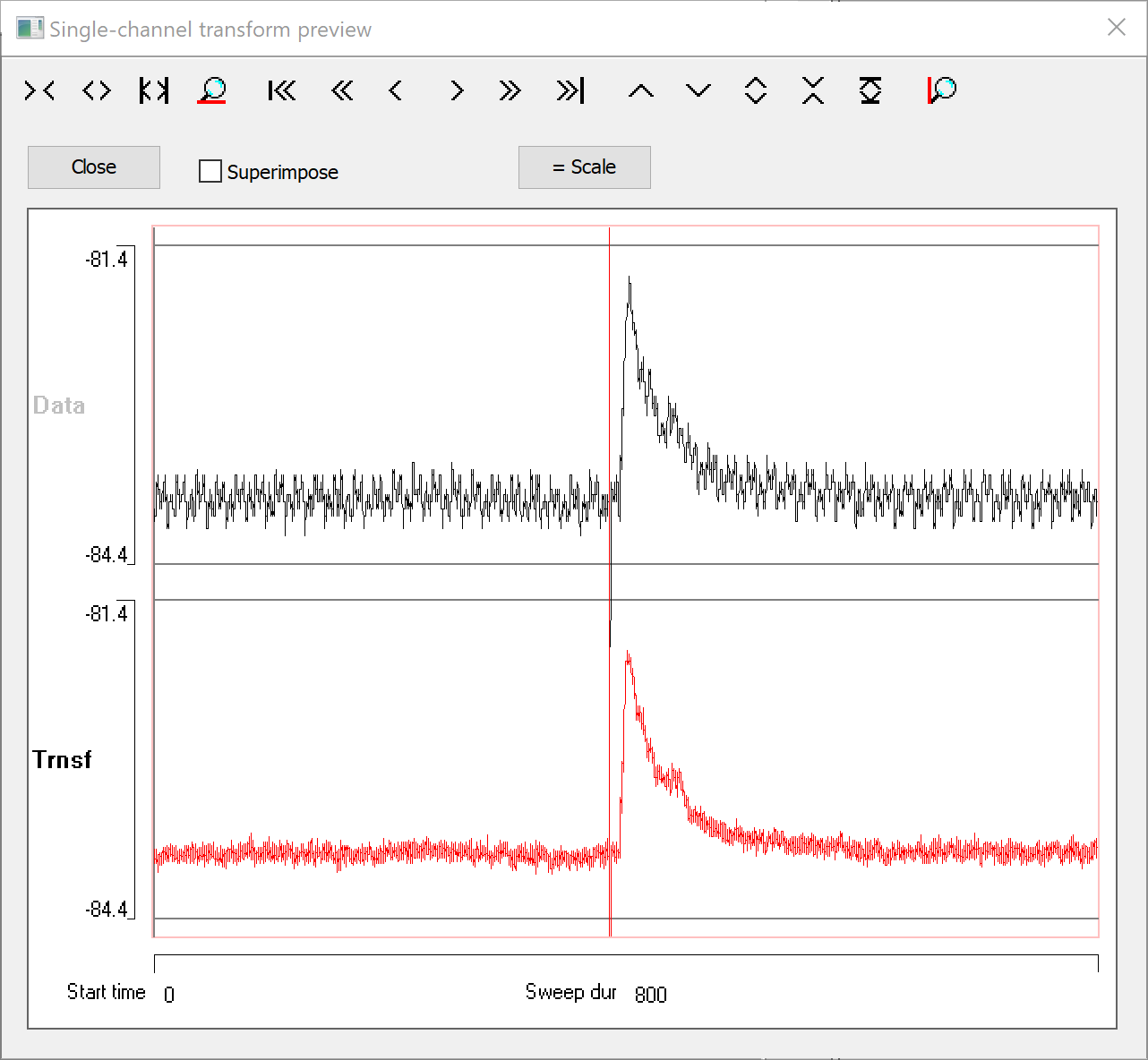Click the vertical contract gain icon
Image resolution: width=1148 pixels, height=1060 pixels.
click(x=813, y=90)
